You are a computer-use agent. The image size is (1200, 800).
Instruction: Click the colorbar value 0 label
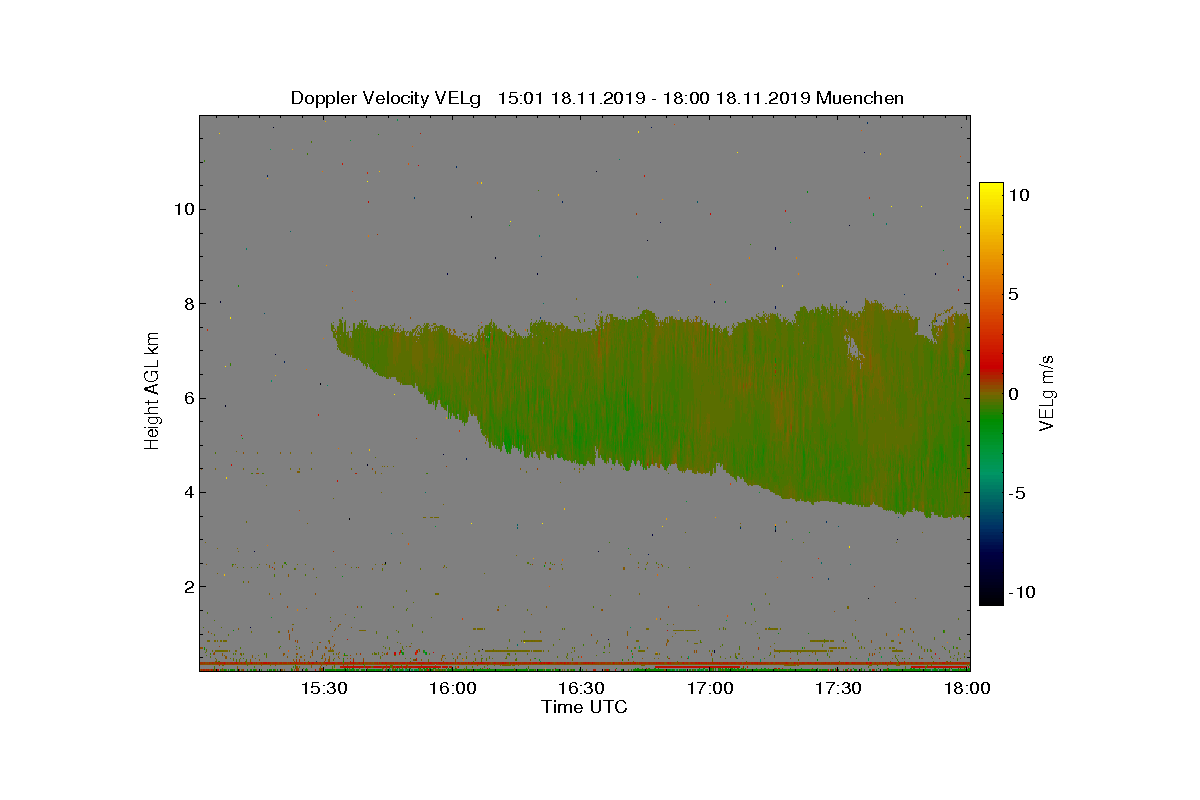coord(1013,394)
